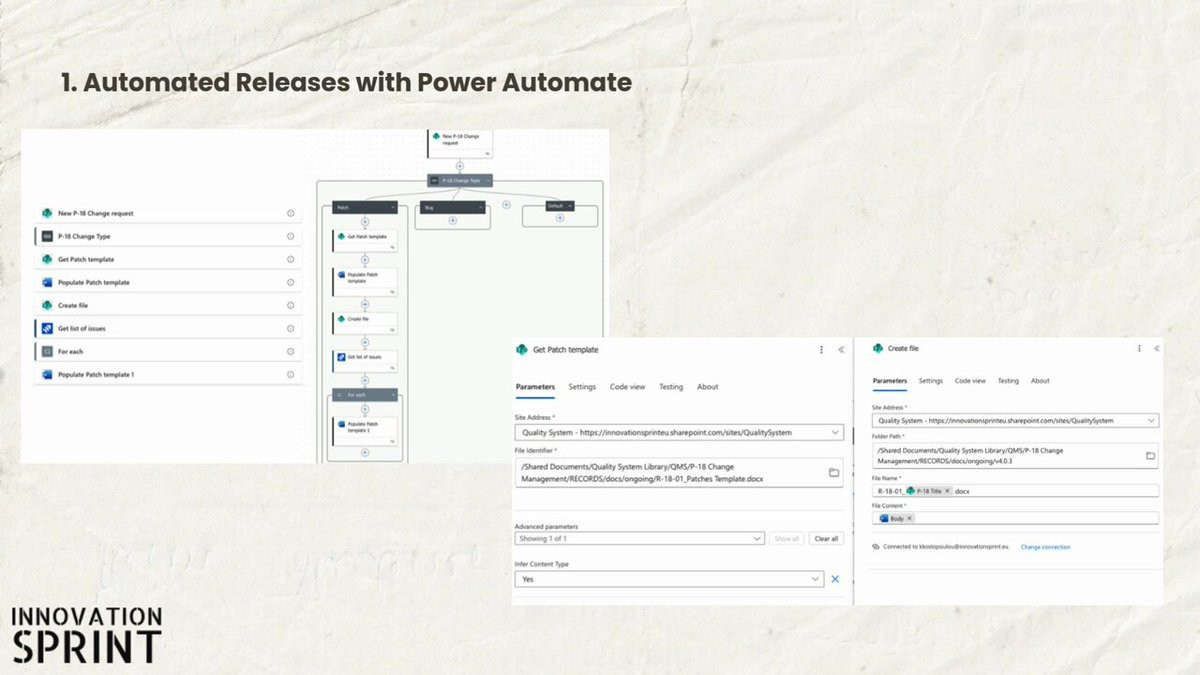The width and height of the screenshot is (1200, 675).
Task: Open more options menu in Get Patch template panel
Action: (x=821, y=350)
